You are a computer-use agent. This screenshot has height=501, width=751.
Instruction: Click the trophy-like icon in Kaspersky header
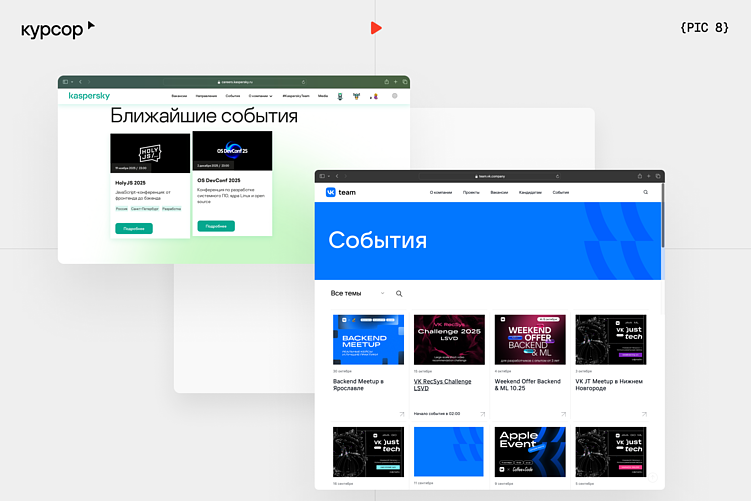pos(356,96)
